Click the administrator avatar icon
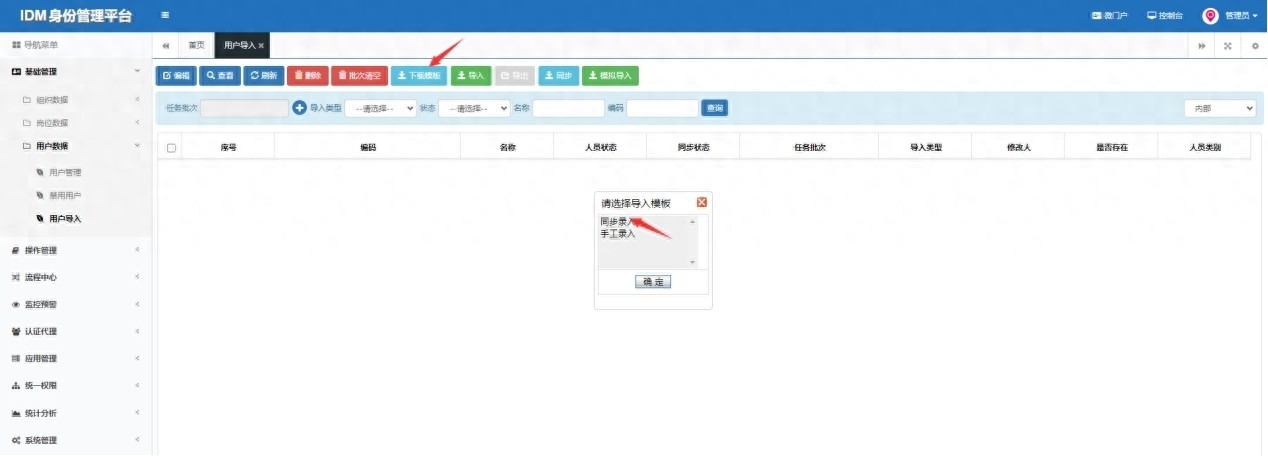The height and width of the screenshot is (456, 1268). pyautogui.click(x=1210, y=16)
